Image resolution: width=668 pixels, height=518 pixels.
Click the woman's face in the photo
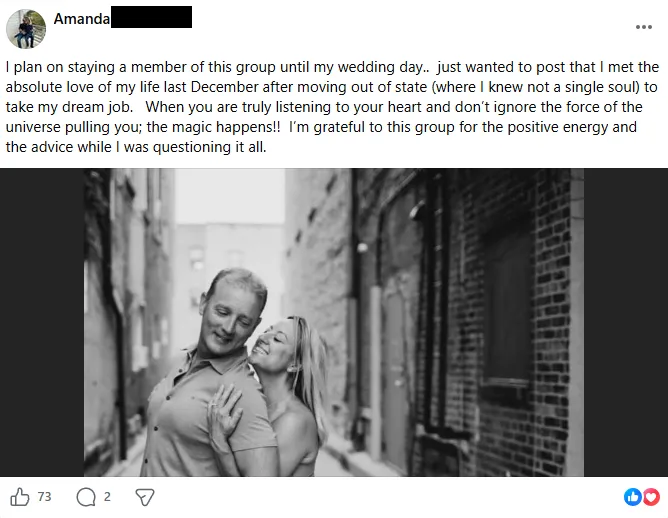click(276, 341)
